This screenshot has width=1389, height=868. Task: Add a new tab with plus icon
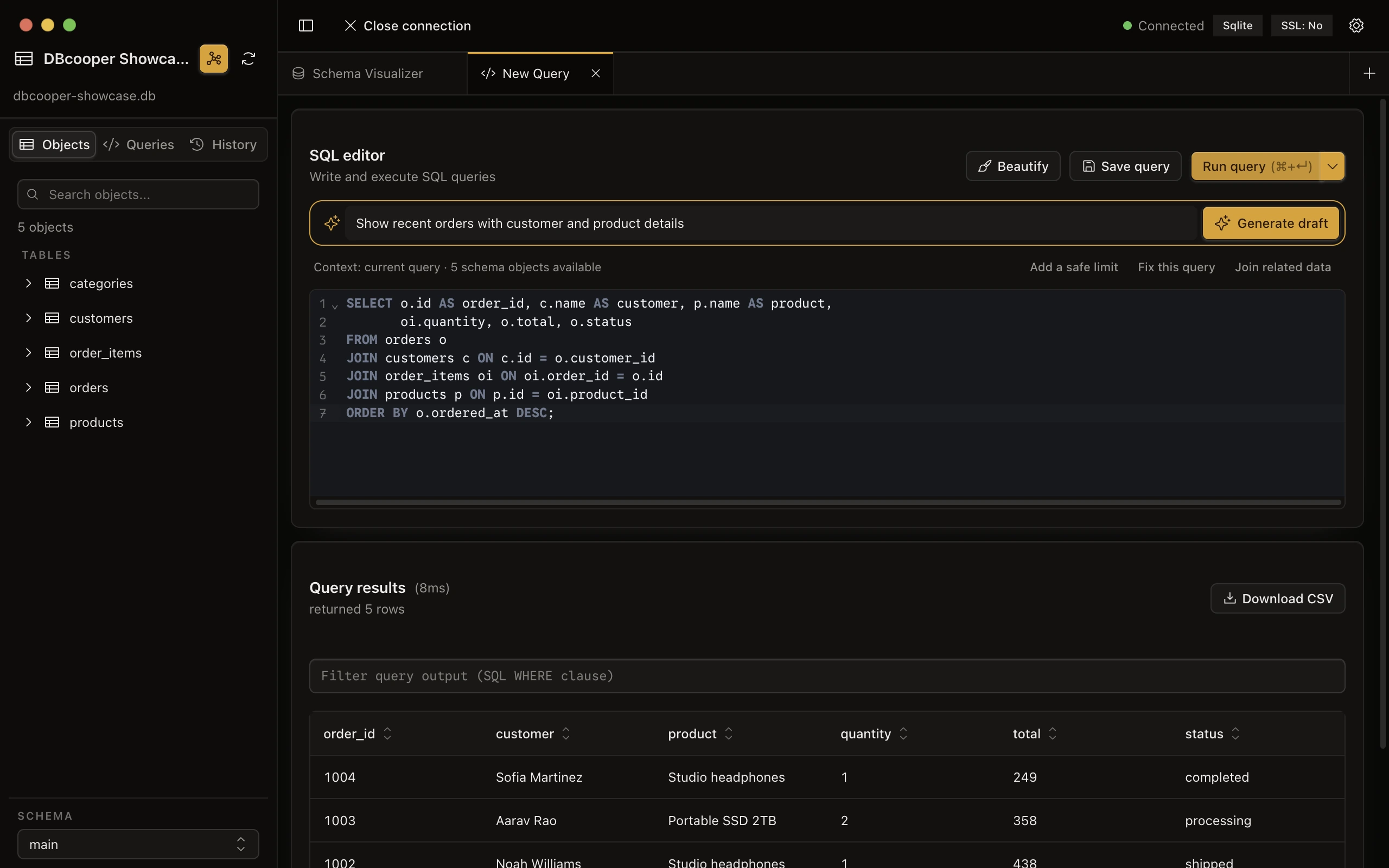(x=1369, y=73)
